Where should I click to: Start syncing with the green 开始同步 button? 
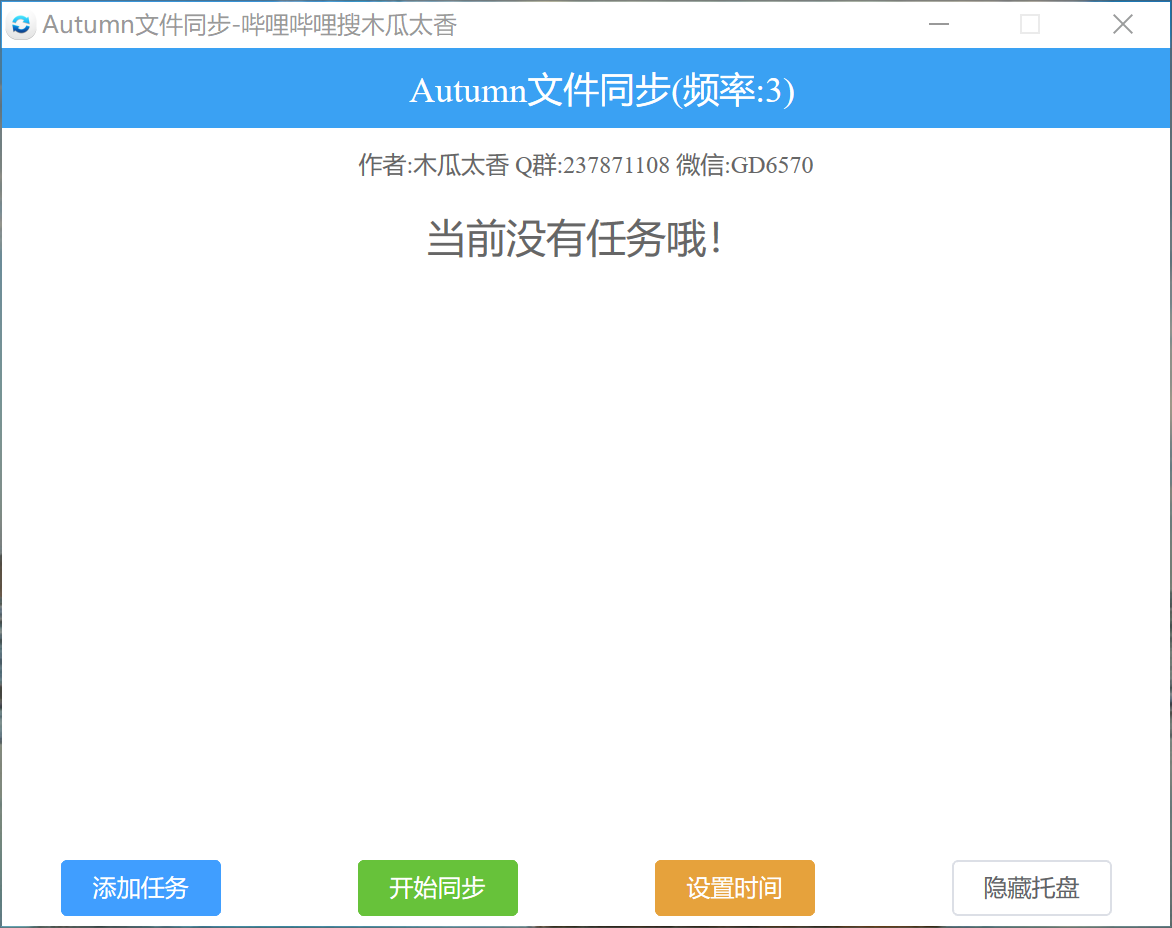click(x=437, y=888)
